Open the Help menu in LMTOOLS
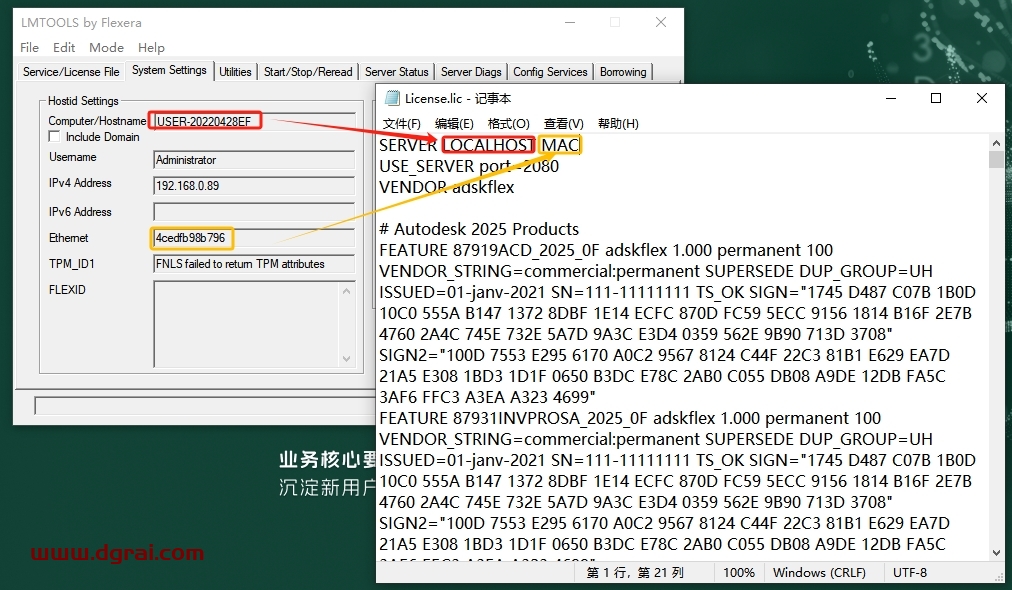 pyautogui.click(x=151, y=48)
